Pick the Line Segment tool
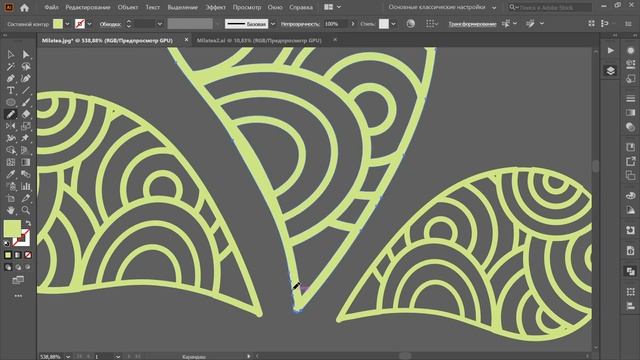The image size is (640, 360). (x=26, y=90)
